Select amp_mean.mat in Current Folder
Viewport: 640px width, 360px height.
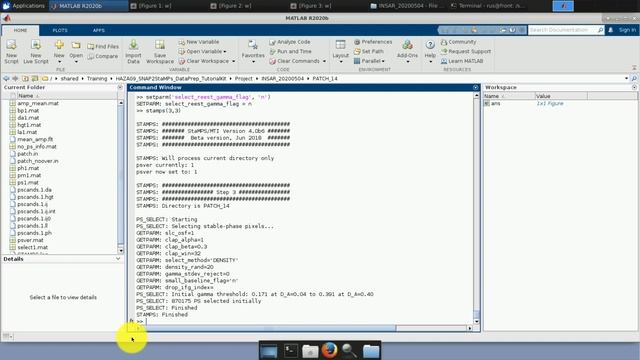pyautogui.click(x=38, y=104)
